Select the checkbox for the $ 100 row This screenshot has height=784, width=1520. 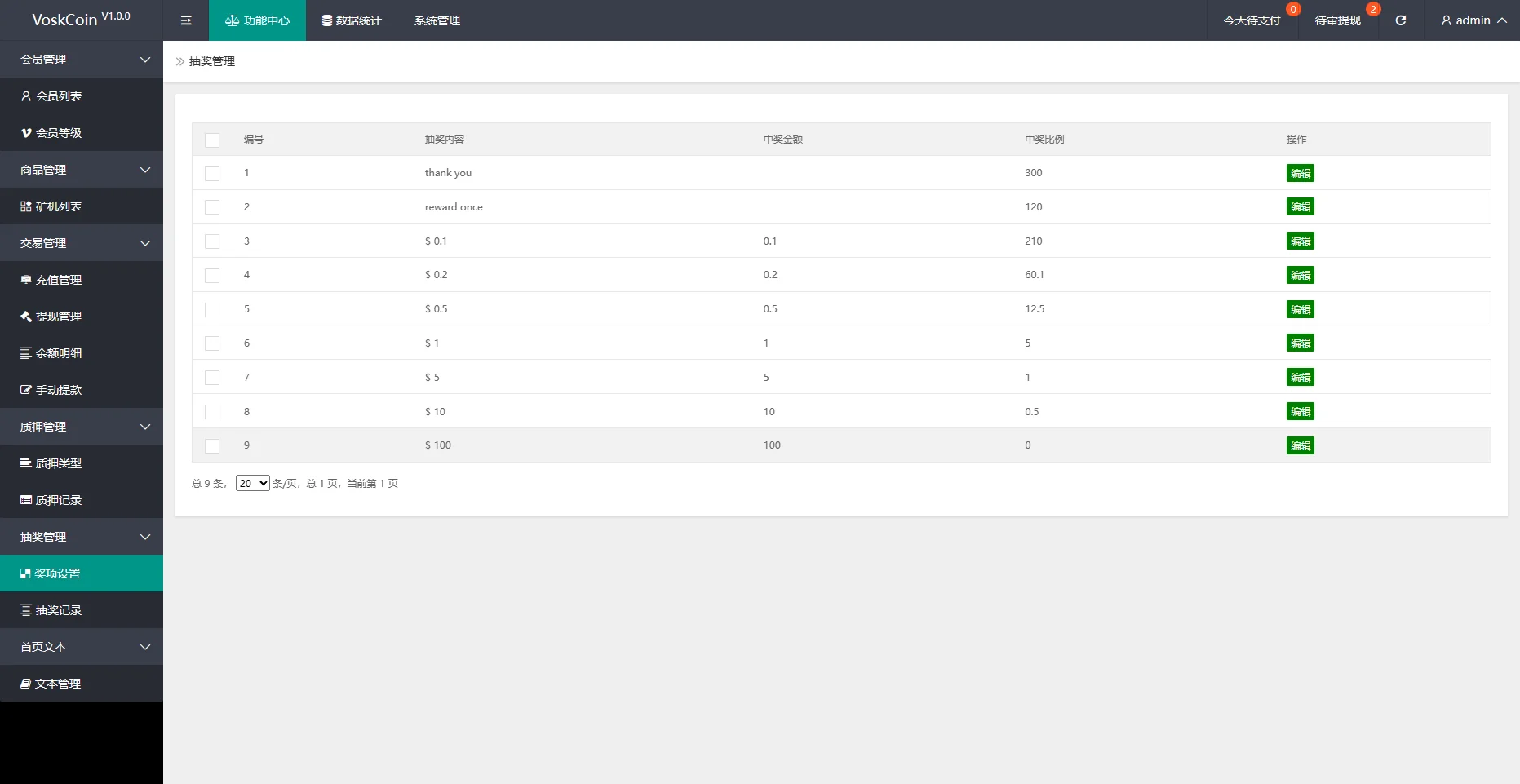tap(212, 446)
